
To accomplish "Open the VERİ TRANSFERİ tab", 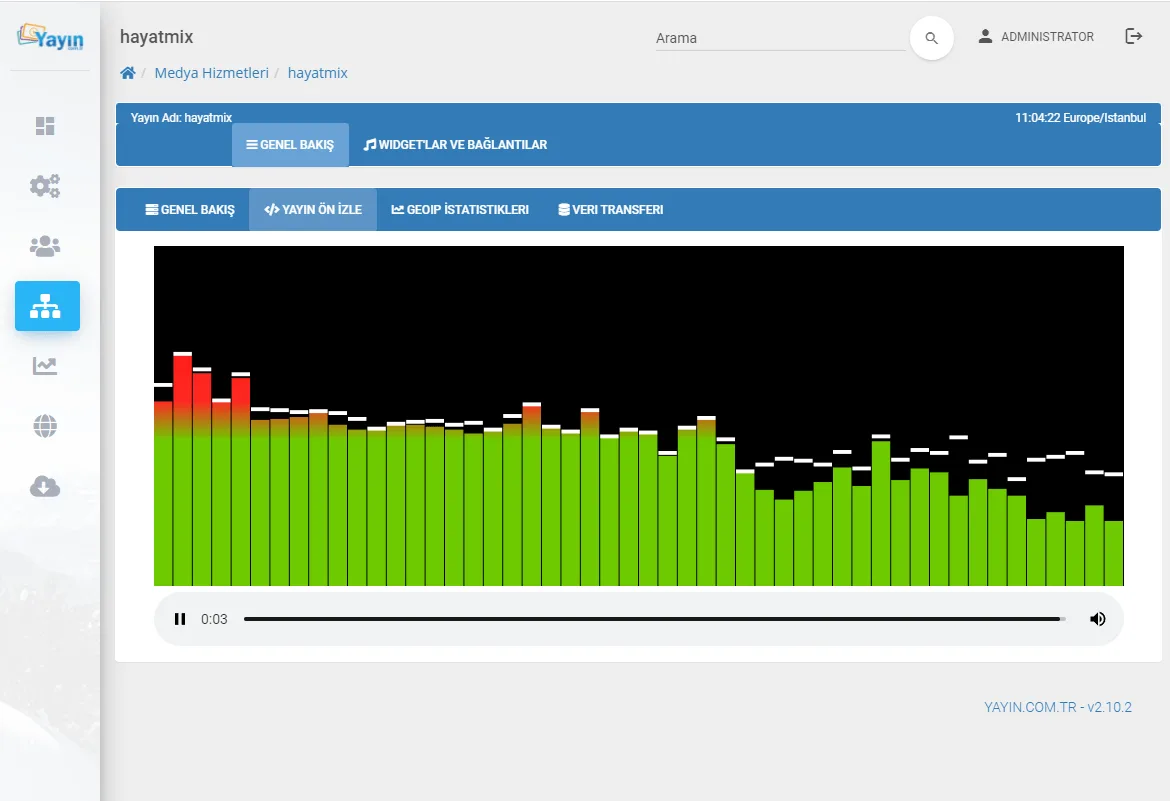I will [x=610, y=210].
